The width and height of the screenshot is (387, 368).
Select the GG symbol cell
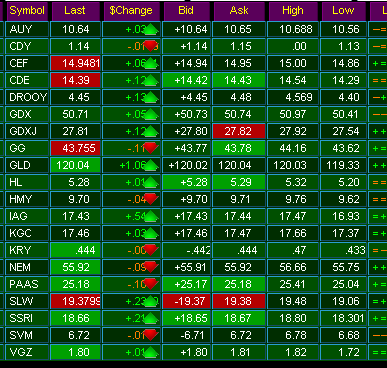pos(27,148)
